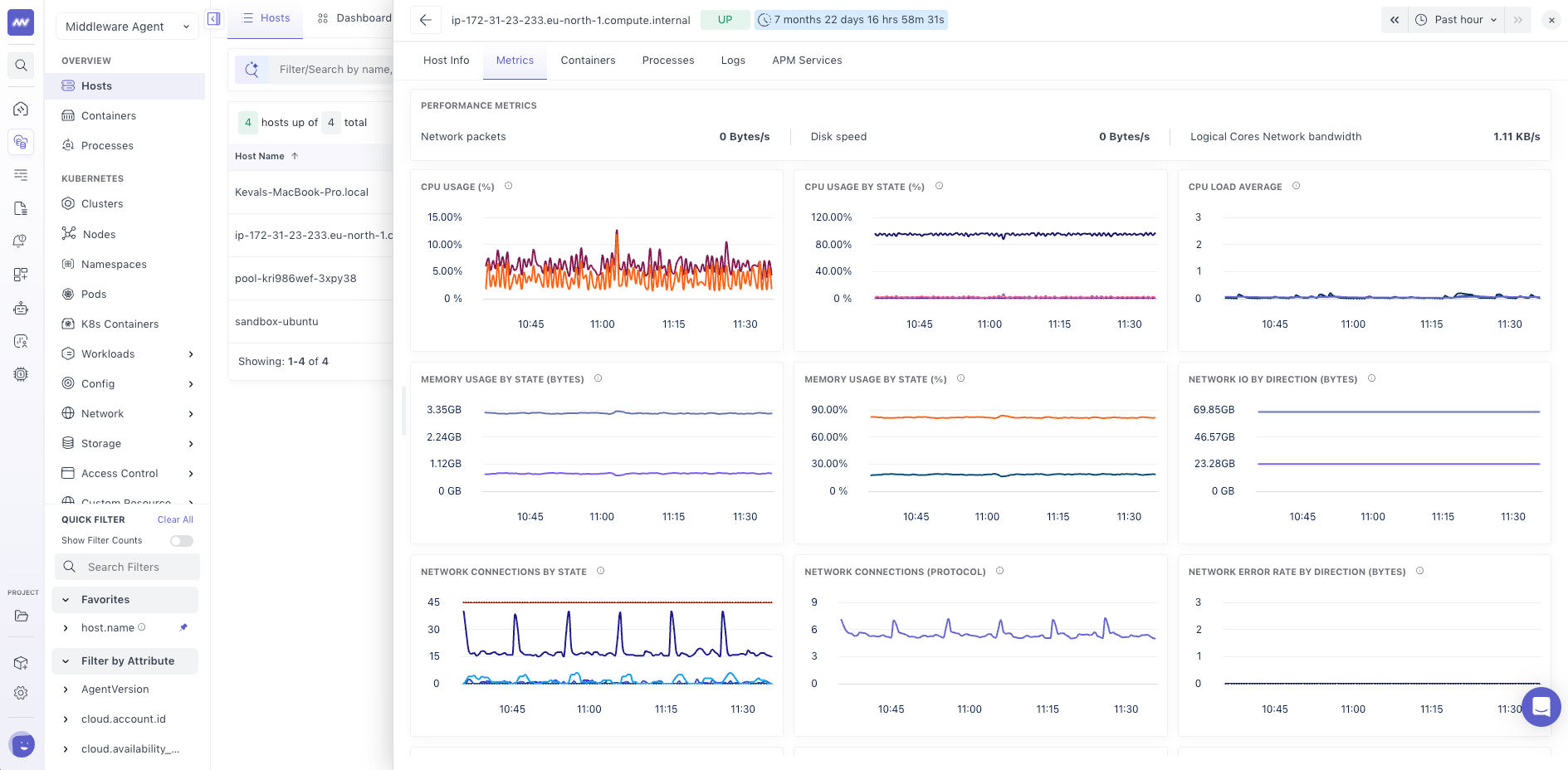
Task: Click the CPU Usage By State info icon
Action: pos(940,186)
